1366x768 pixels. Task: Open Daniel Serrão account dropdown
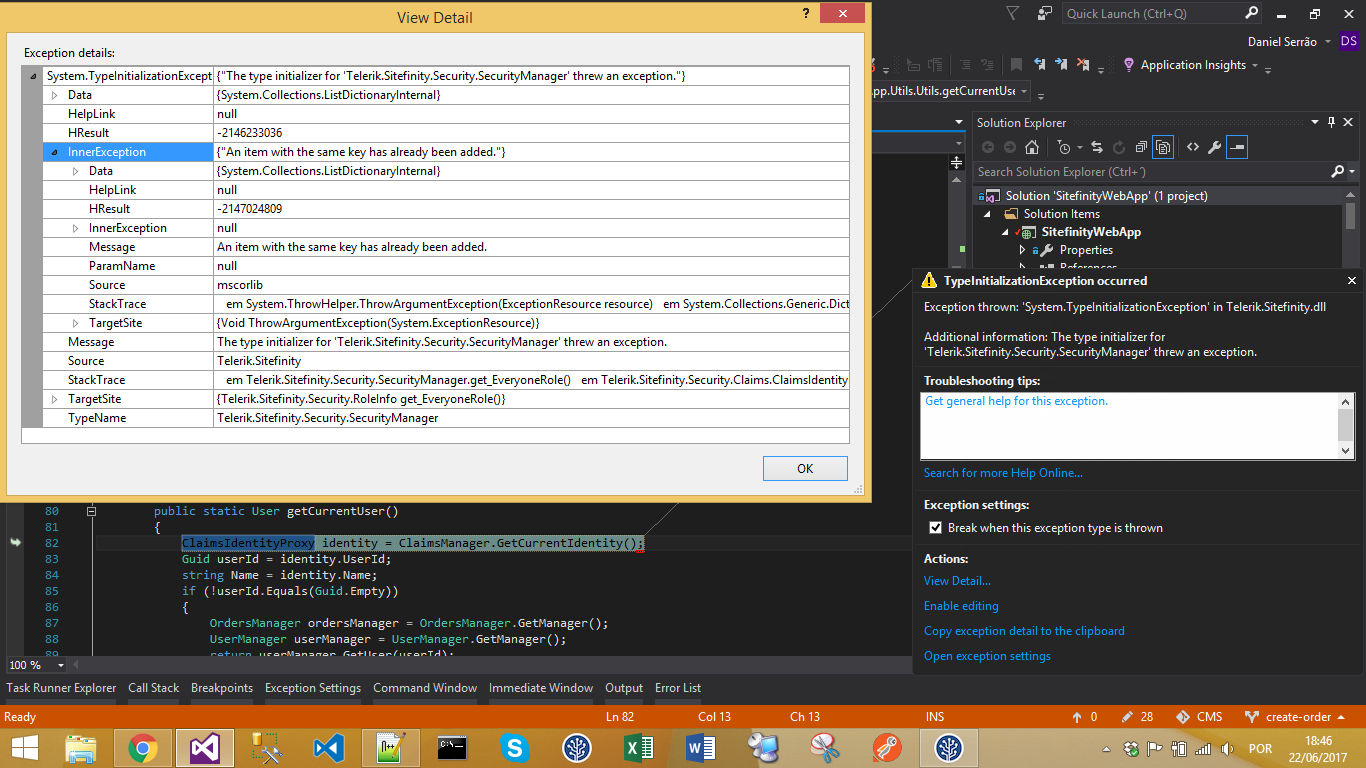tap(1328, 42)
